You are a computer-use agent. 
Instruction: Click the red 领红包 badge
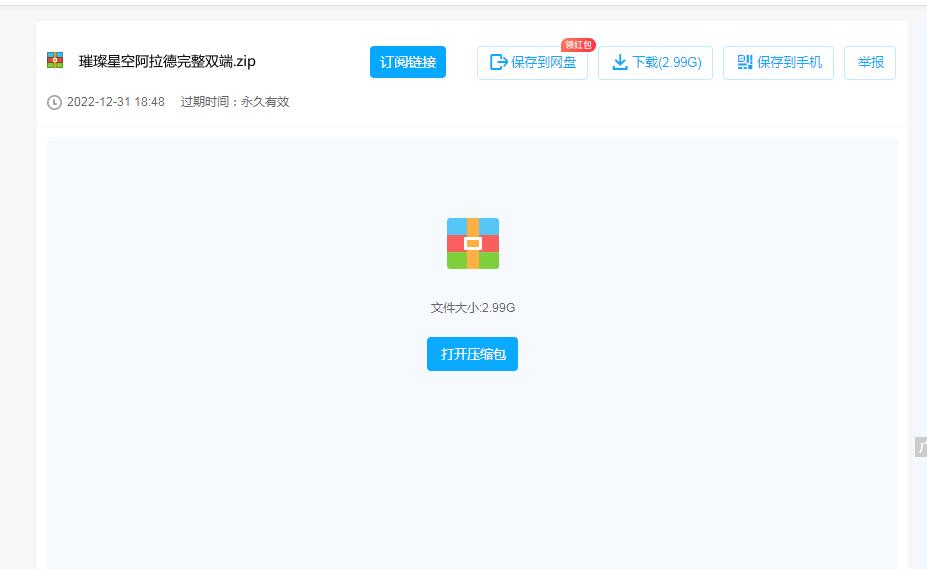click(x=578, y=45)
